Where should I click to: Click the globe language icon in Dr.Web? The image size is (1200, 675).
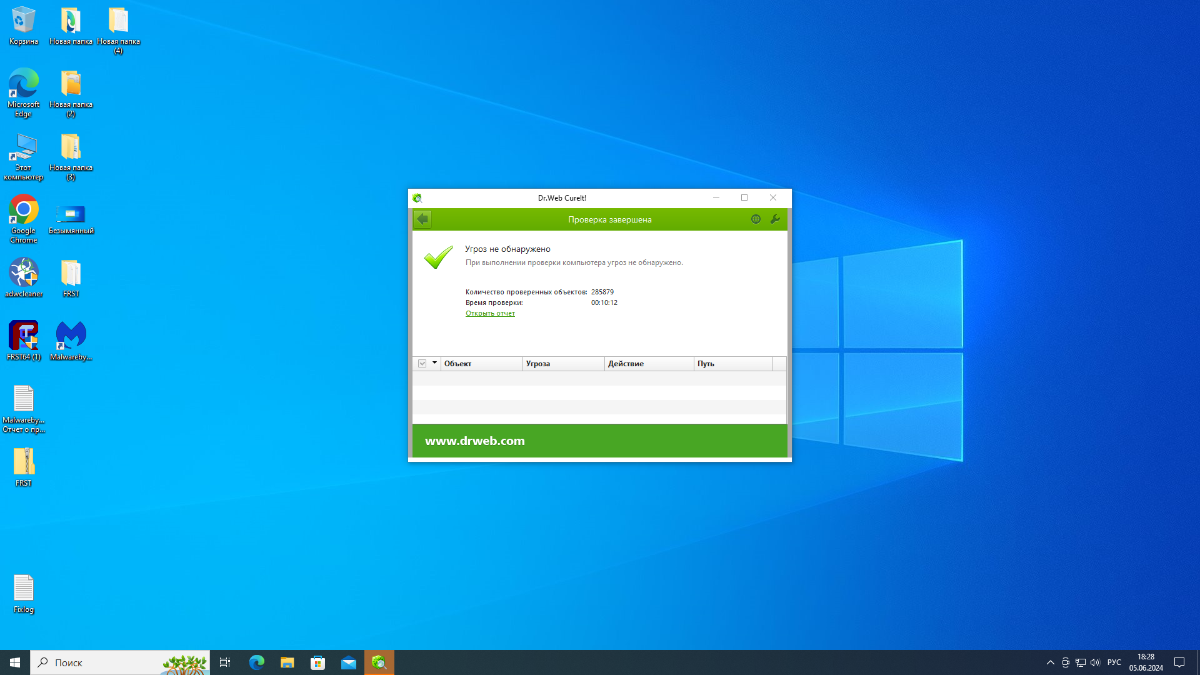pyautogui.click(x=756, y=219)
